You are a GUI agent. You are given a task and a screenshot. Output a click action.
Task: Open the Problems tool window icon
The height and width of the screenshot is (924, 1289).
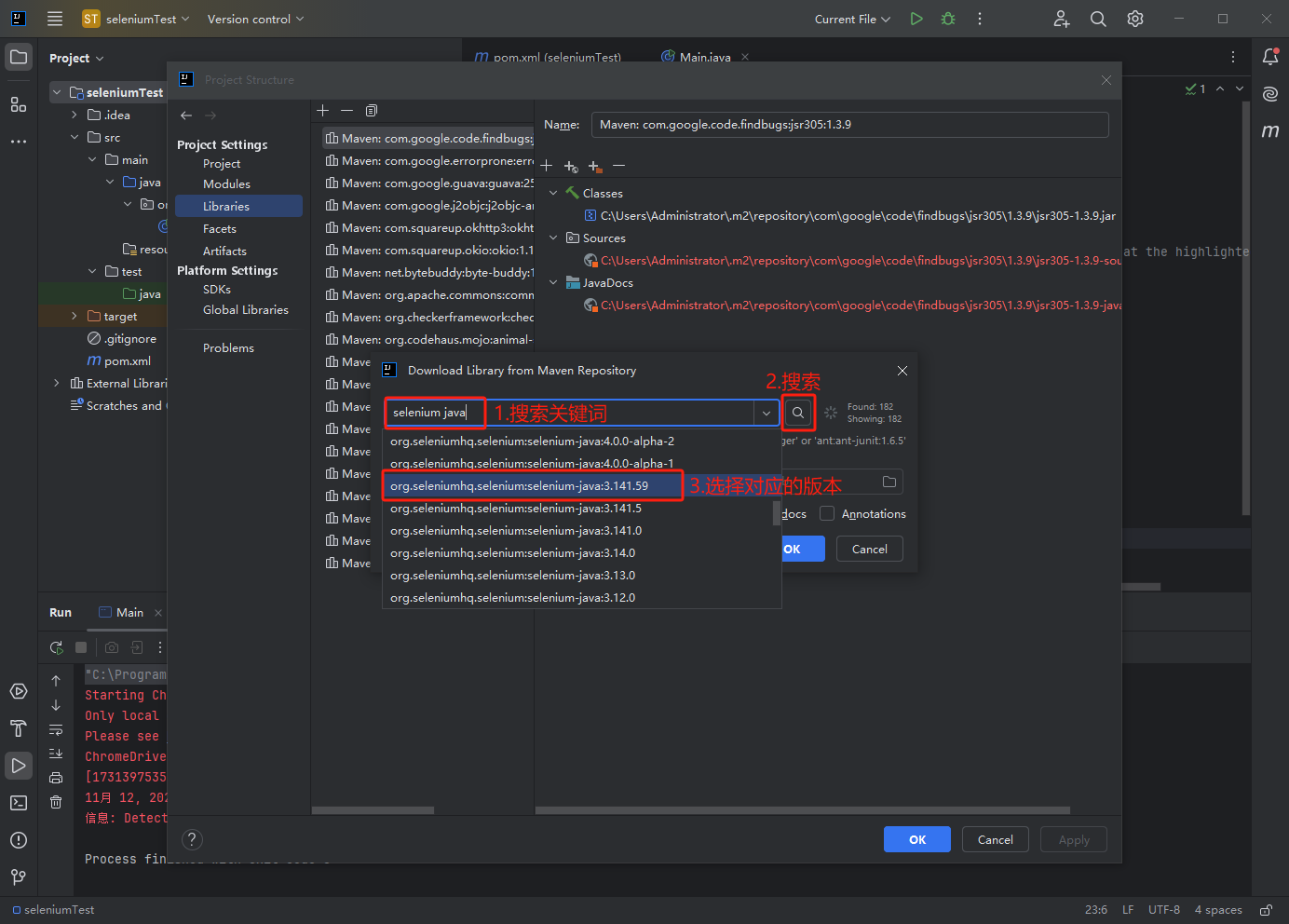click(19, 840)
